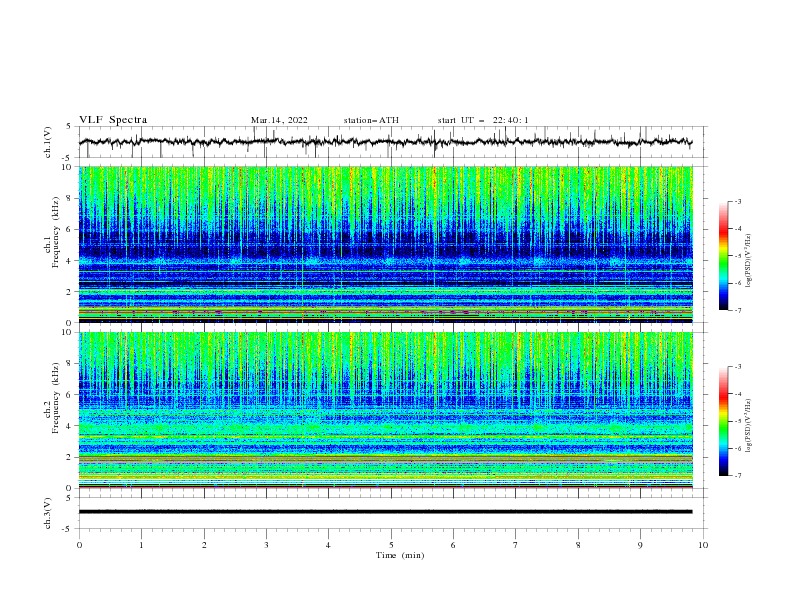Click the ch.1 PSD color scale bar
Viewport: 792px width, 612px height.
coord(723,256)
